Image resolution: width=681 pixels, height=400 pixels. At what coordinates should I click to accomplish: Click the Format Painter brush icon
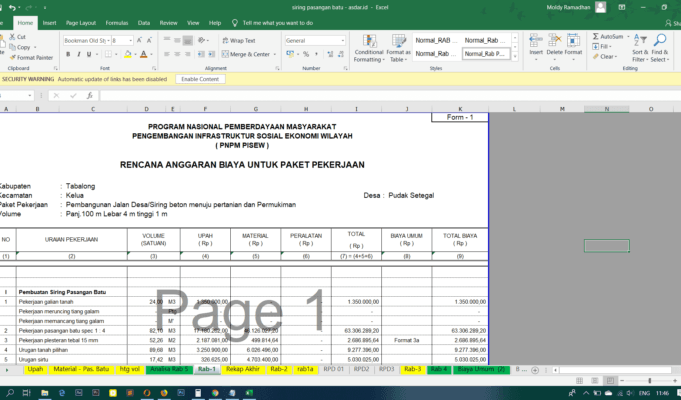point(13,57)
